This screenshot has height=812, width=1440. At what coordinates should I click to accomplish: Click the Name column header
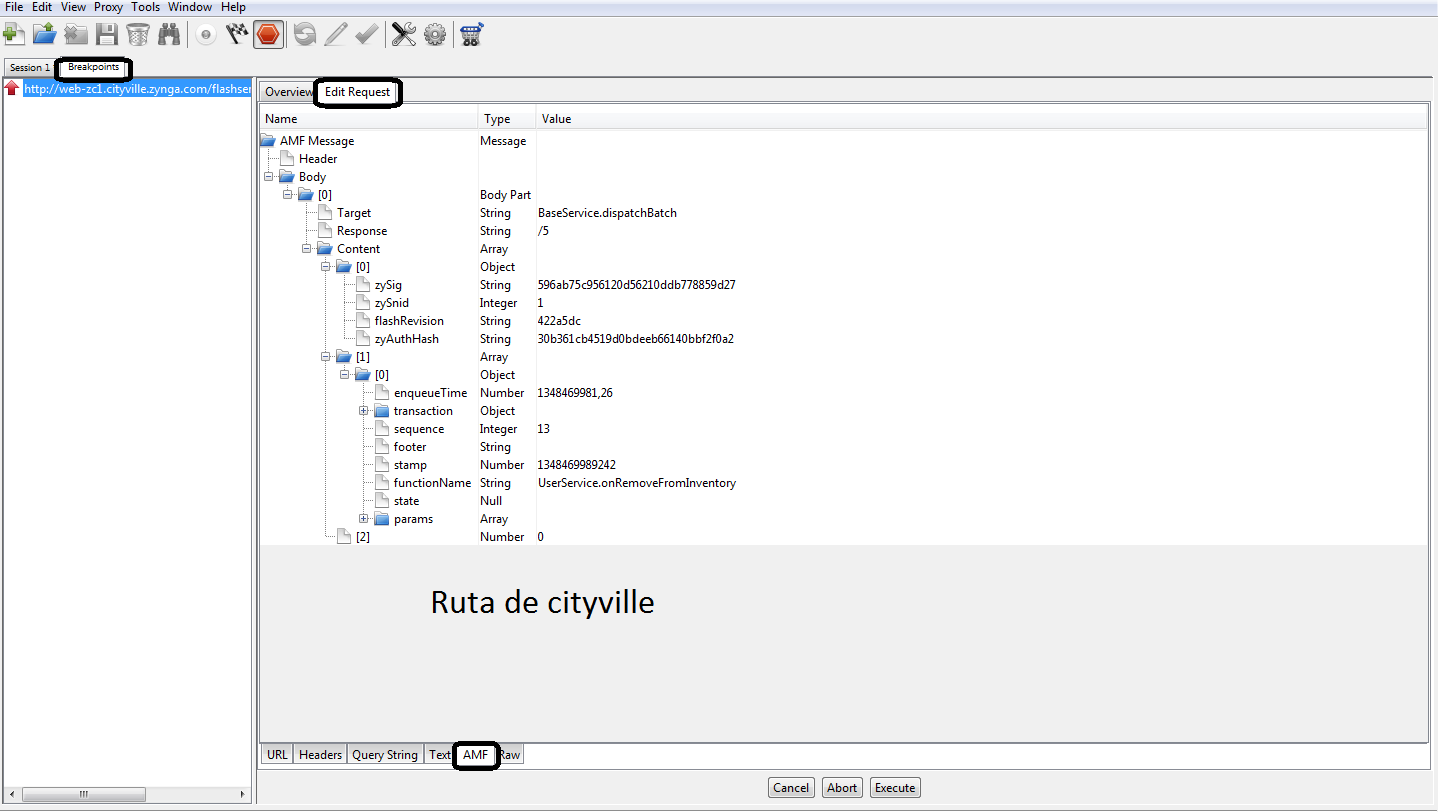coord(368,119)
